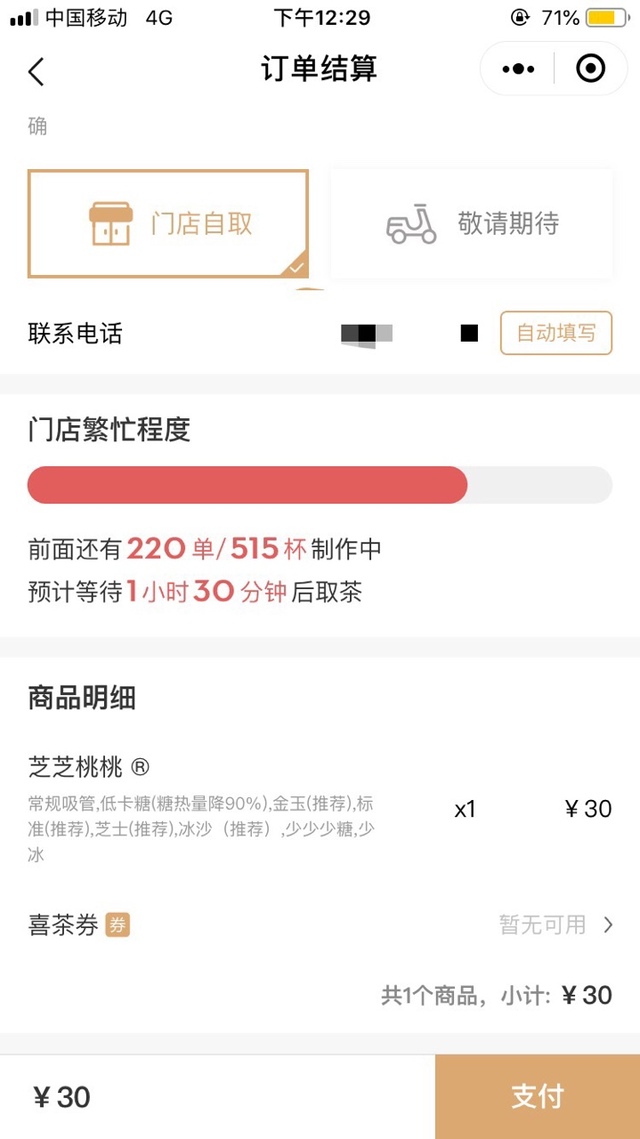The height and width of the screenshot is (1139, 640).
Task: Open the 喜茶券 coupon row
Action: [320, 925]
